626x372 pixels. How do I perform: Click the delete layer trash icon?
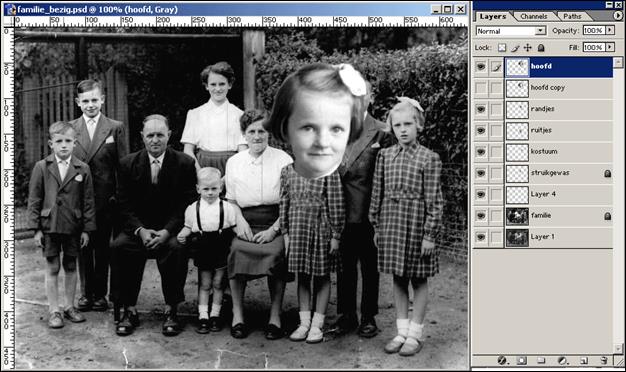(604, 361)
